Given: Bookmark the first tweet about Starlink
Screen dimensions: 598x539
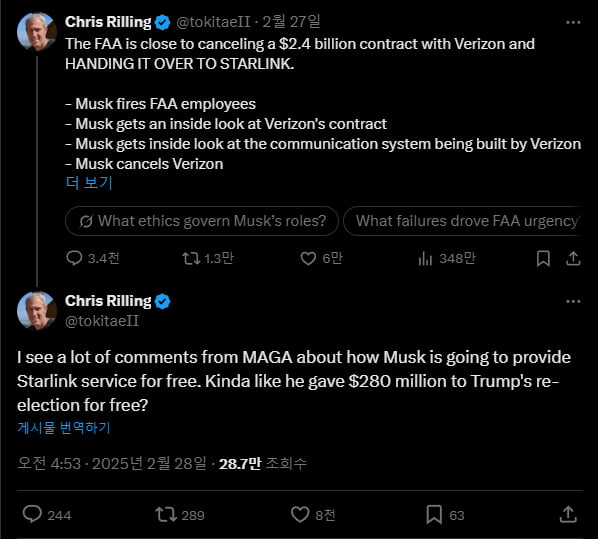Looking at the screenshot, I should (x=543, y=258).
